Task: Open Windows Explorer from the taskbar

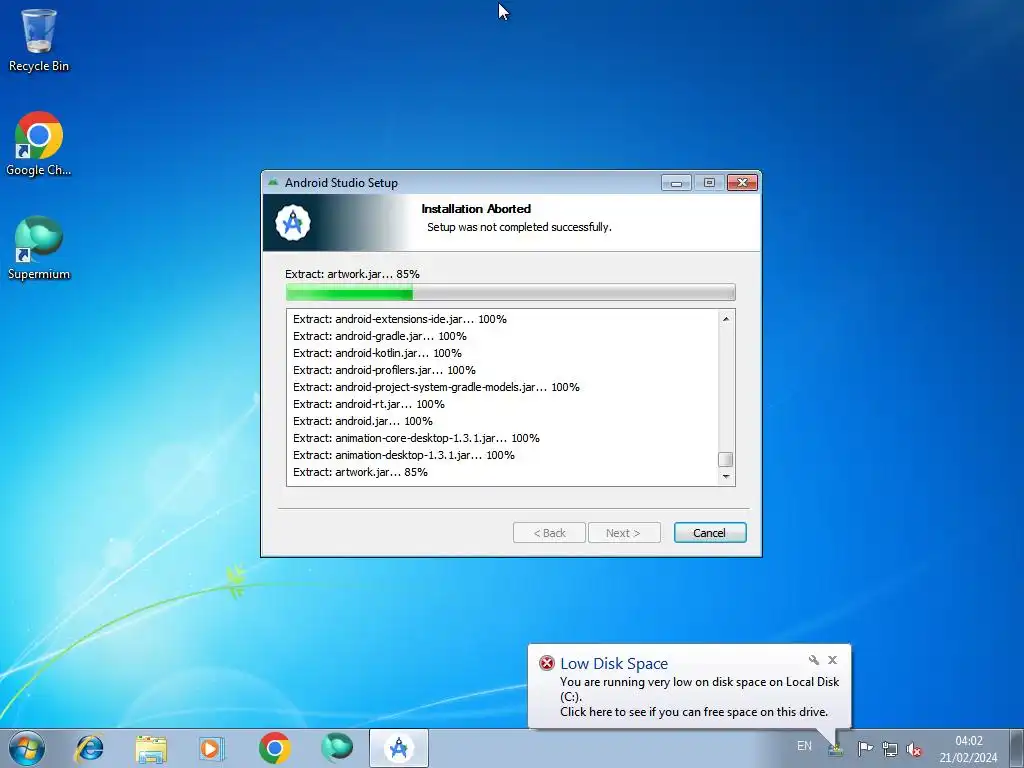Action: click(151, 748)
